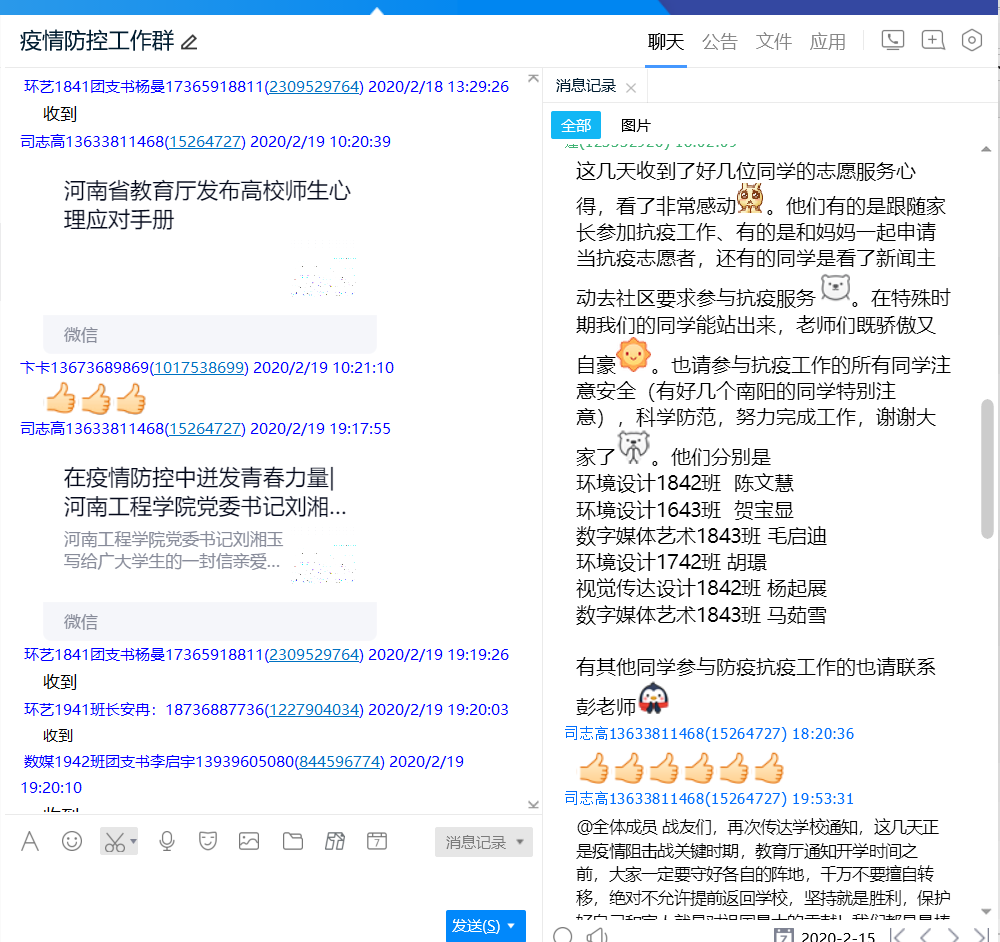This screenshot has height=942, width=1000.
Task: Click the speaker icon below the message history
Action: click(x=598, y=936)
